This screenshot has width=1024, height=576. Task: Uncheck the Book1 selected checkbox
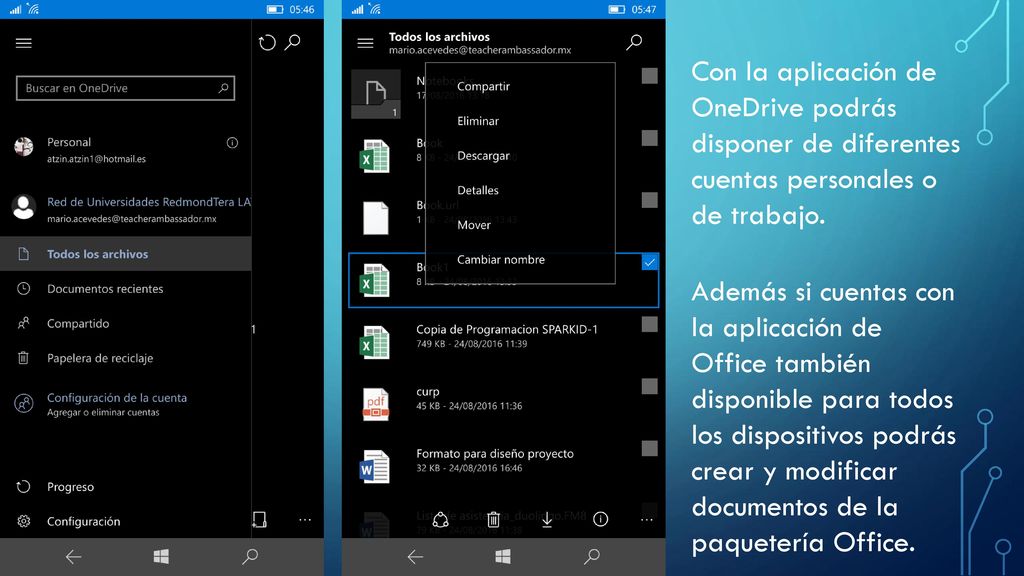(x=649, y=263)
